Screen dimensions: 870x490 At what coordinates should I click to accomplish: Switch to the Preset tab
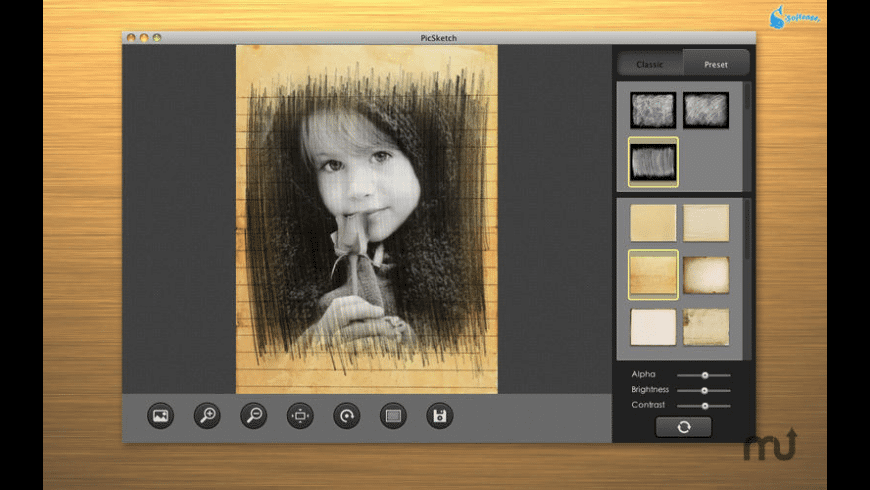pos(716,64)
